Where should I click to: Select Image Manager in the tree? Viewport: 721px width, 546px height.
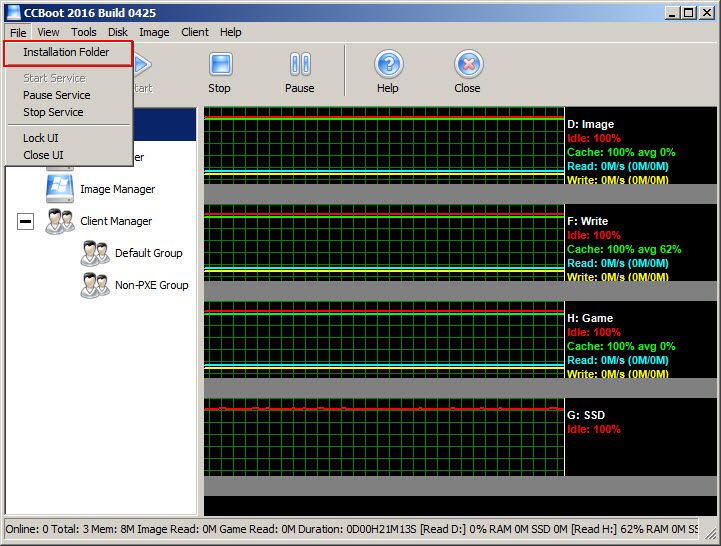coord(118,189)
